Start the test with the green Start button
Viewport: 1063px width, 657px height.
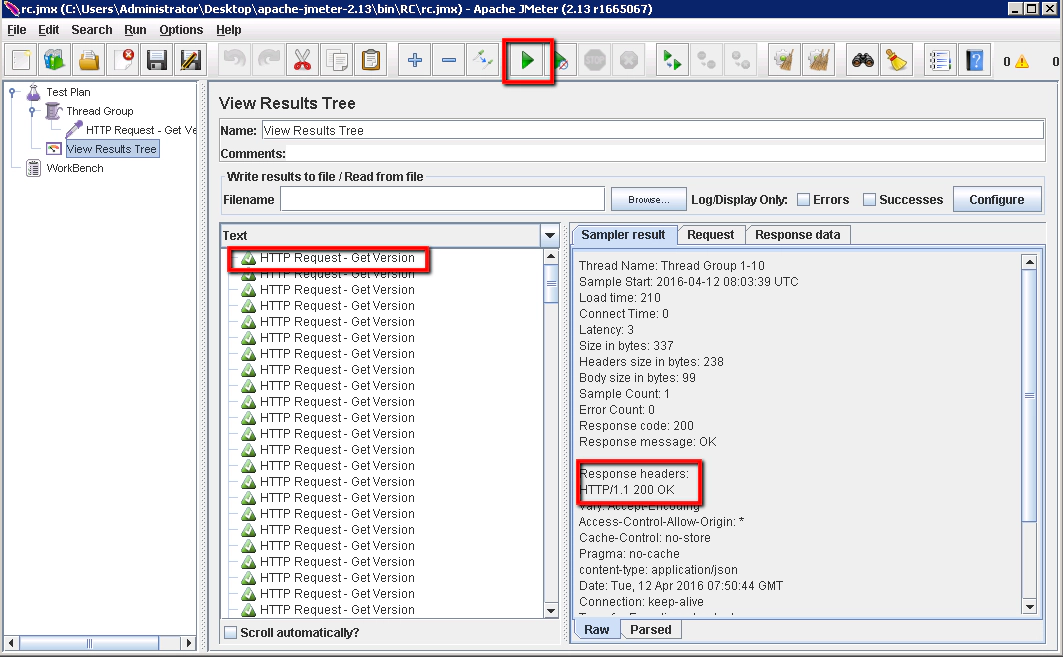tap(529, 60)
